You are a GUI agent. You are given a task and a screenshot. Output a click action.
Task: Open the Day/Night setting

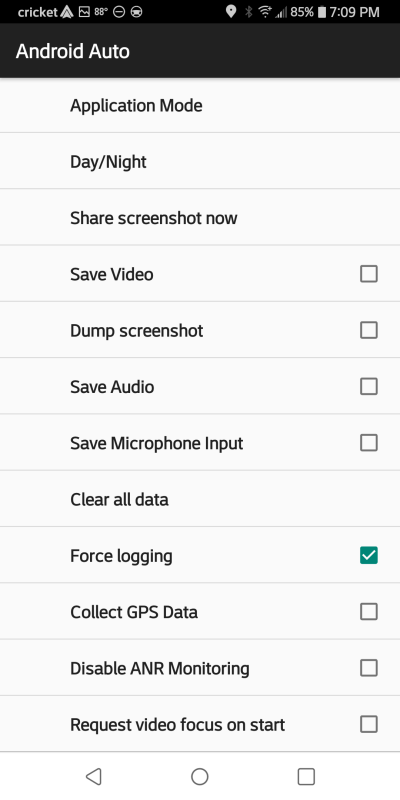click(x=200, y=161)
